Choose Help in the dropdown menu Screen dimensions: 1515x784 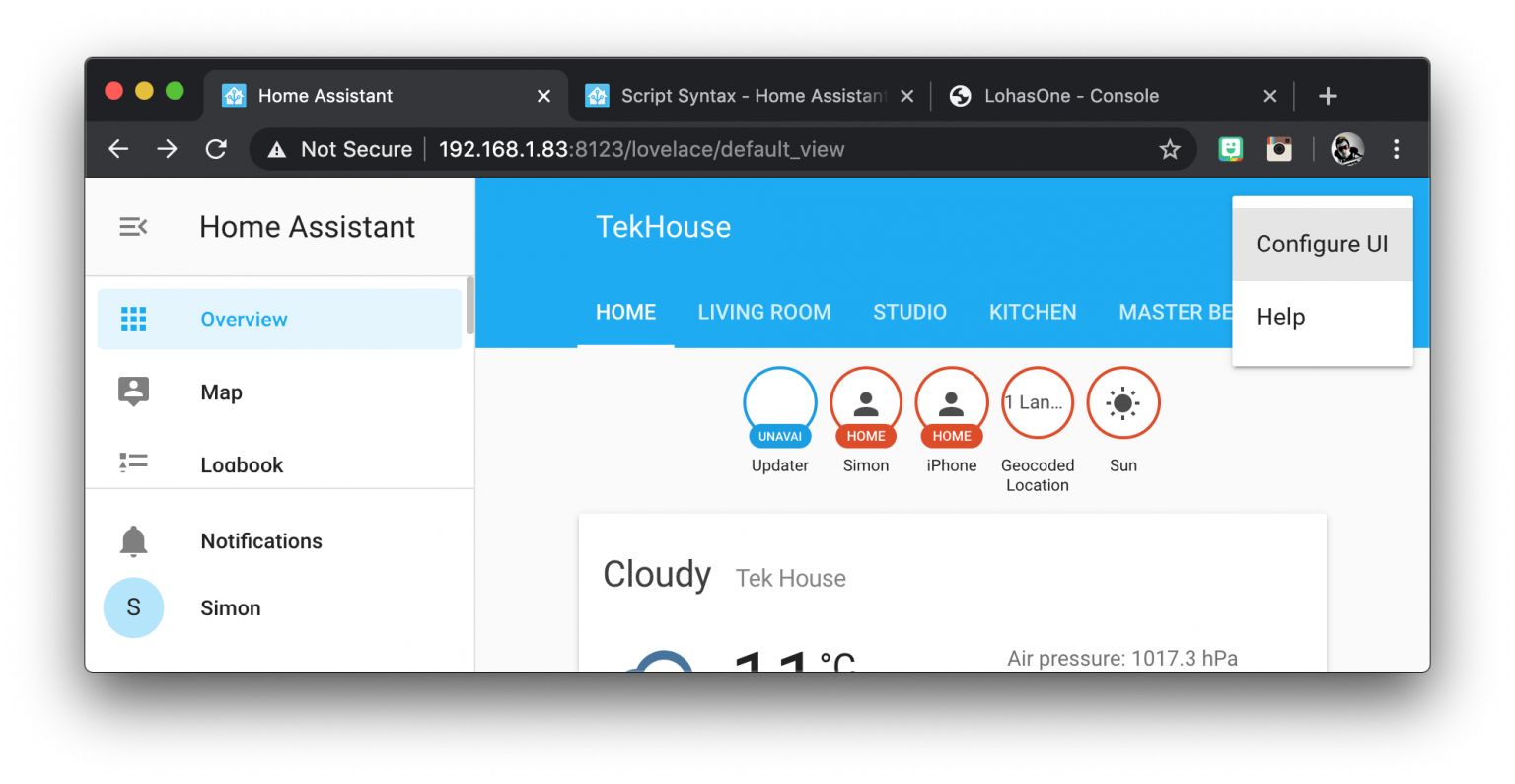(1280, 318)
